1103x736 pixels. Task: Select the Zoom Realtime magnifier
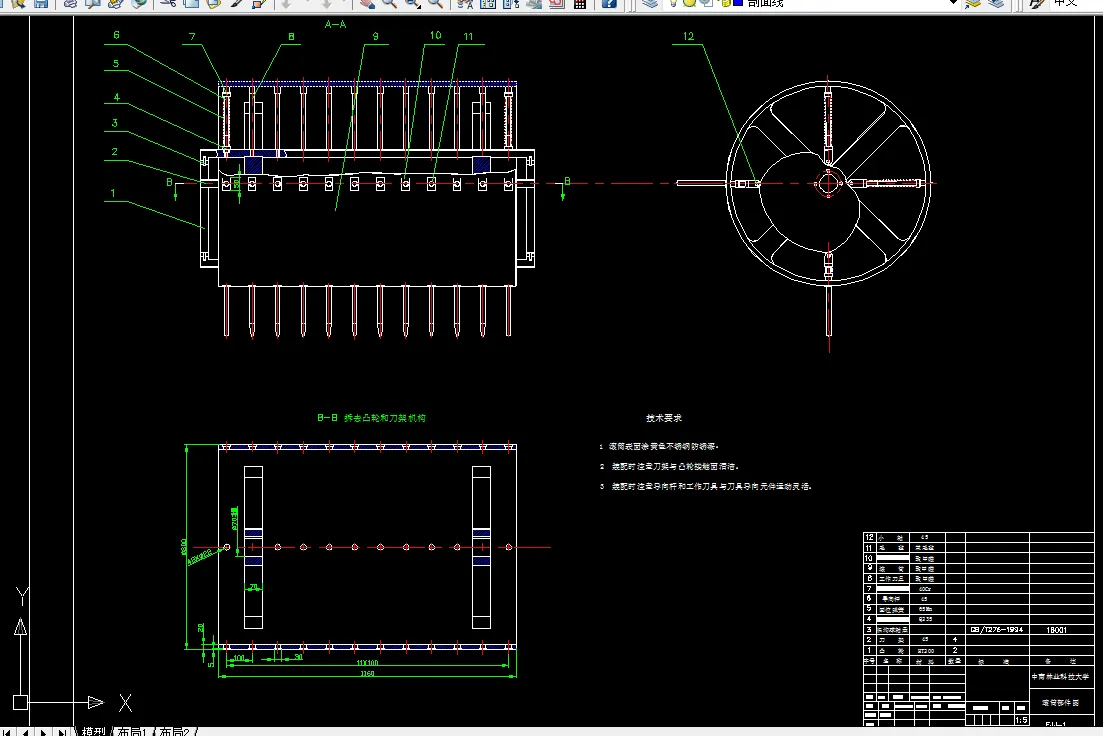[389, 4]
